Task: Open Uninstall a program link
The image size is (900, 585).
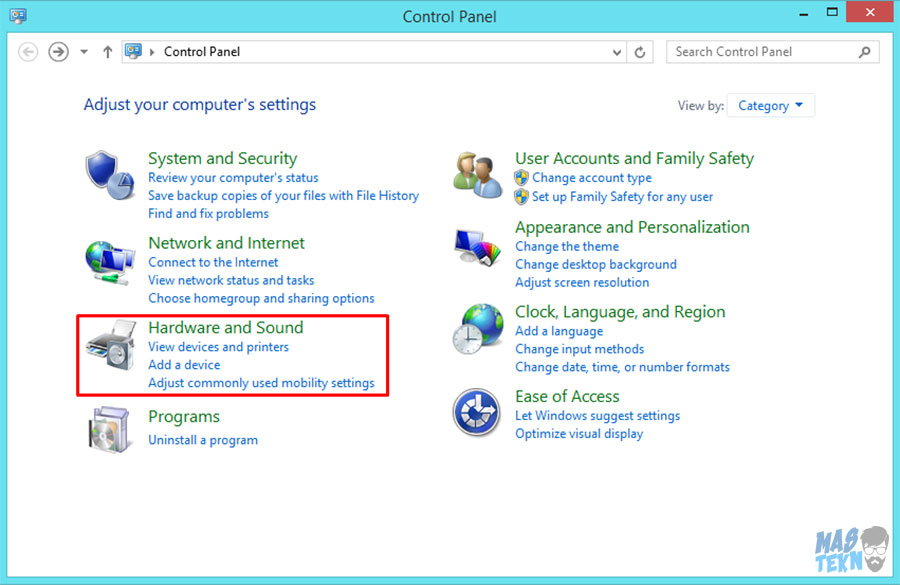Action: pyautogui.click(x=203, y=440)
